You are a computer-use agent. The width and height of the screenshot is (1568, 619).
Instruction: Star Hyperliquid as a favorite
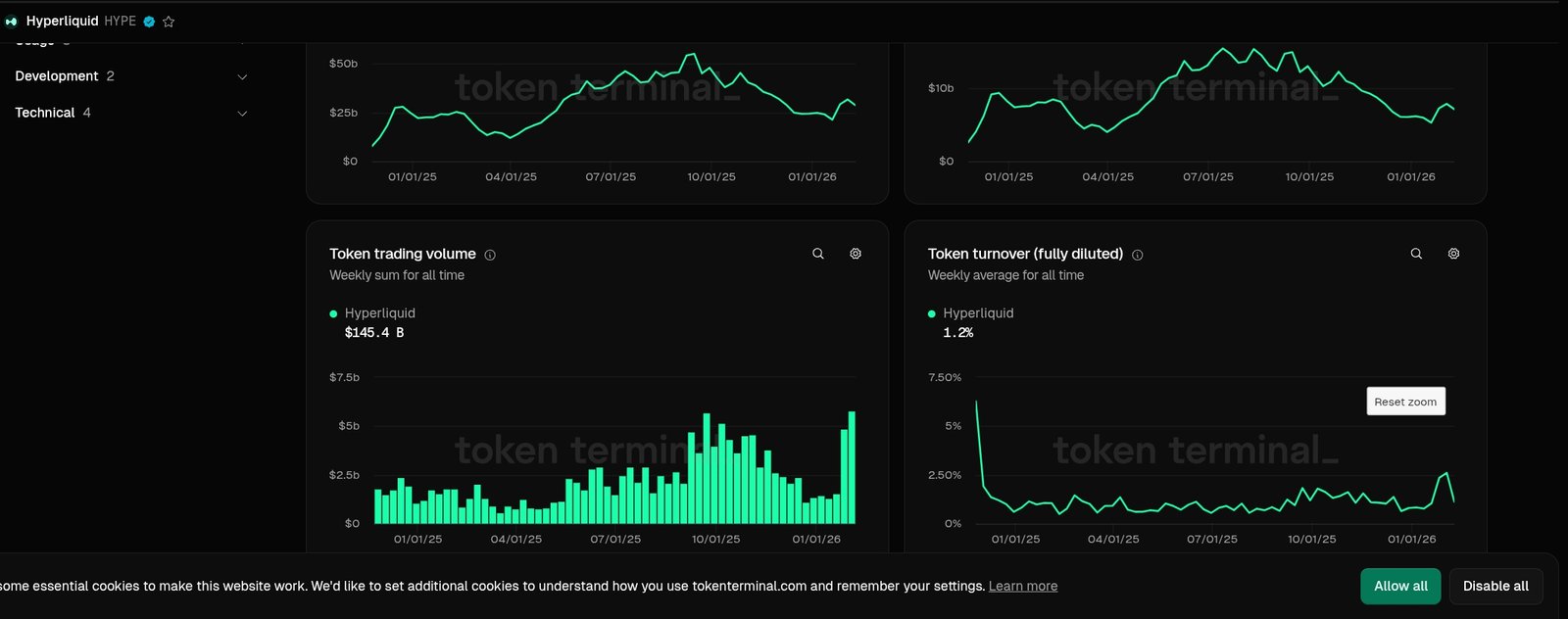point(169,22)
